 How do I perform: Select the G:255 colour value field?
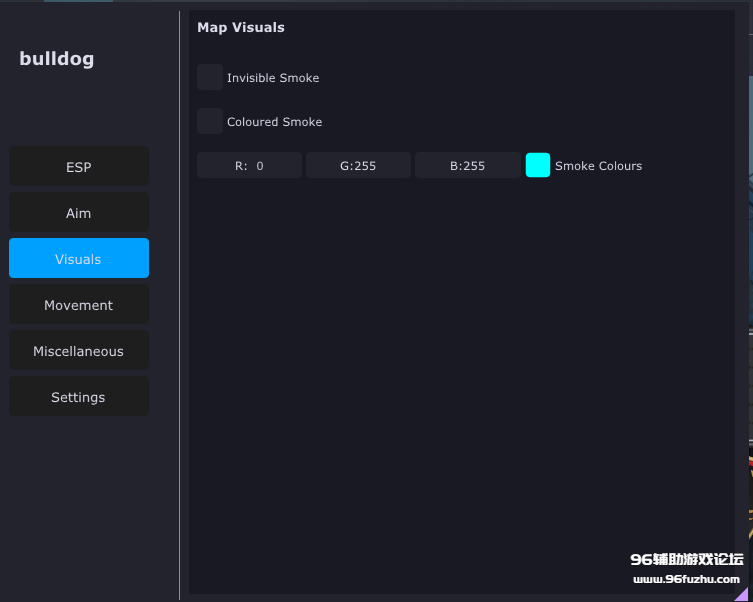click(x=358, y=166)
